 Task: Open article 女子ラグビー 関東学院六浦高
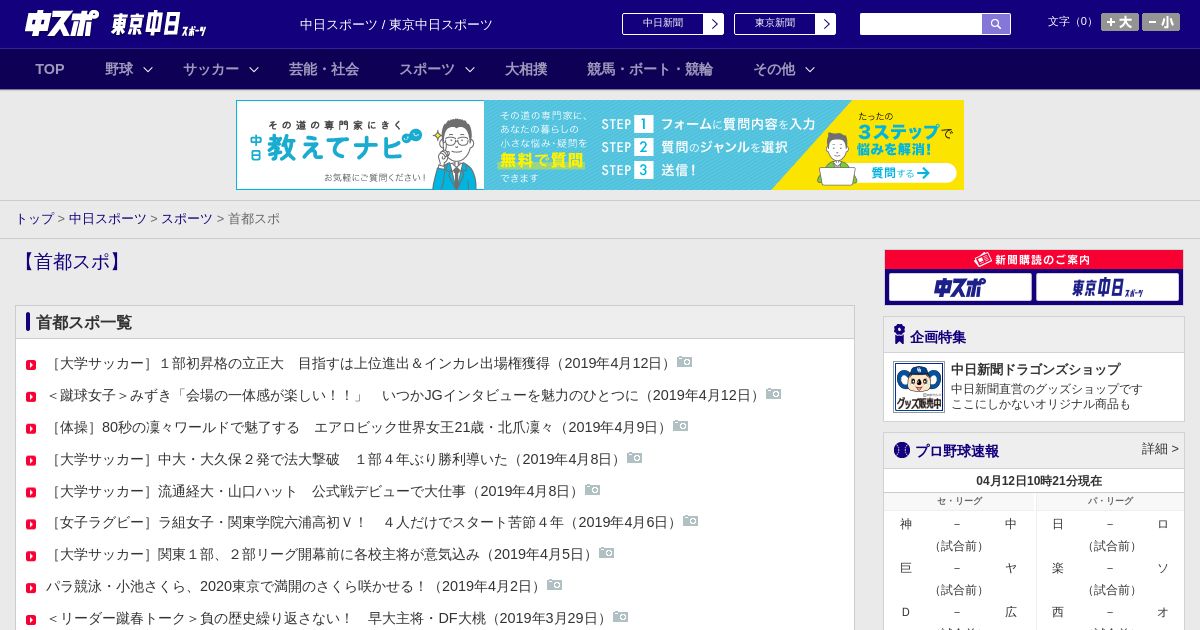(x=364, y=522)
